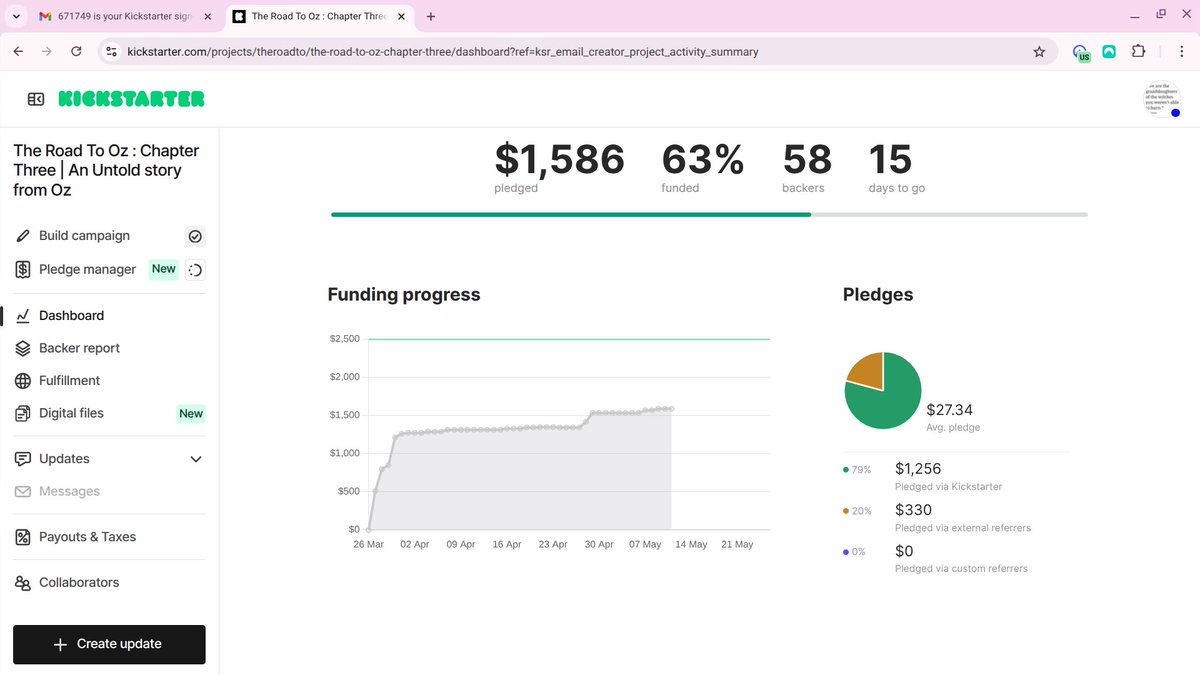Click the New badge next to Digital files
Image resolution: width=1200 pixels, height=675 pixels.
point(191,414)
